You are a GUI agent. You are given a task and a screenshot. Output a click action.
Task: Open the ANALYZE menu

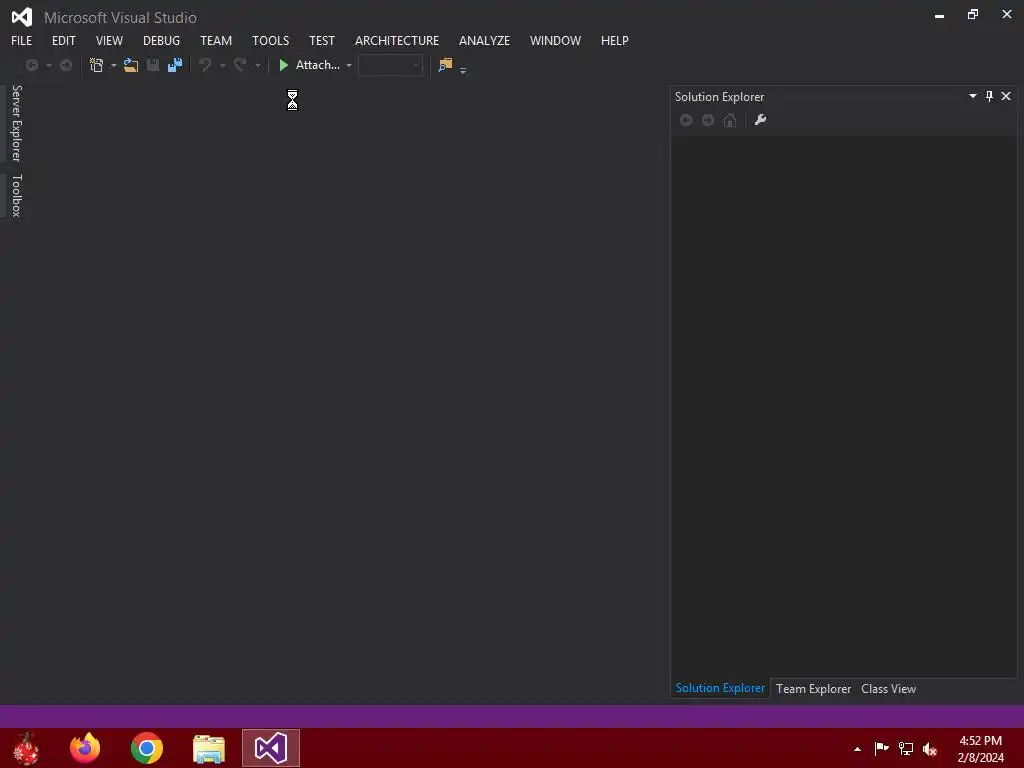coord(484,40)
